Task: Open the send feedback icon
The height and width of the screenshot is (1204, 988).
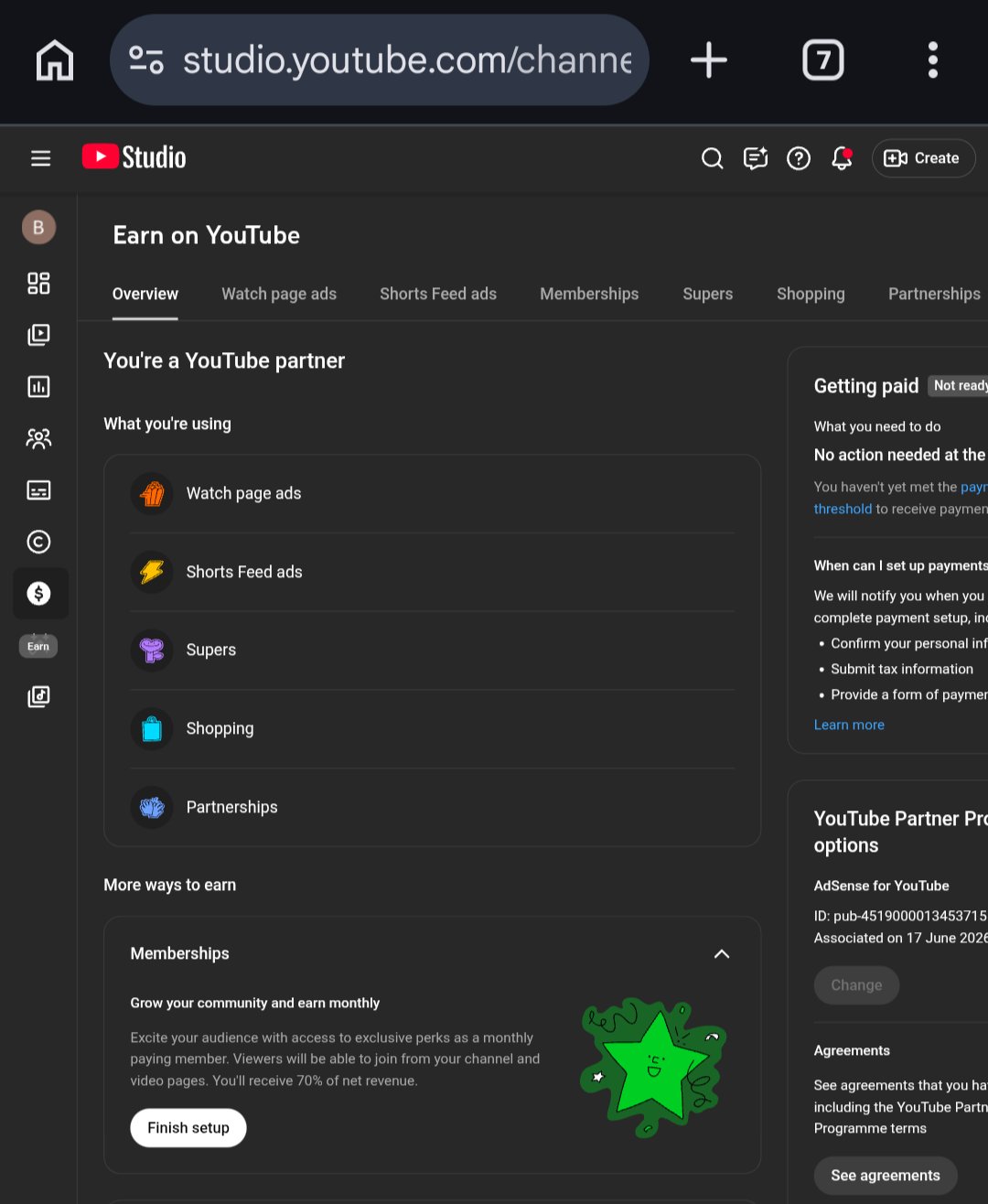Action: (x=756, y=158)
